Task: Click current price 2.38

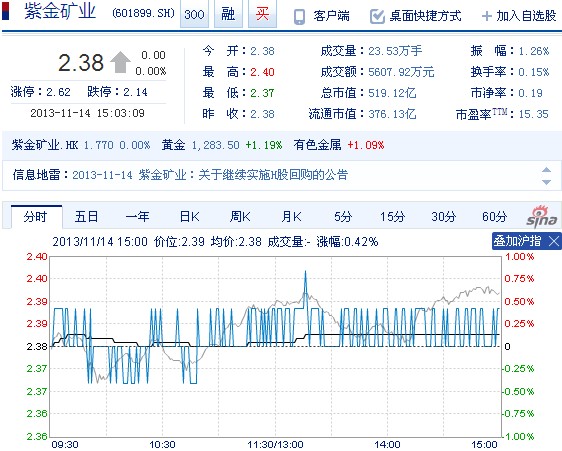Action: click(x=81, y=62)
